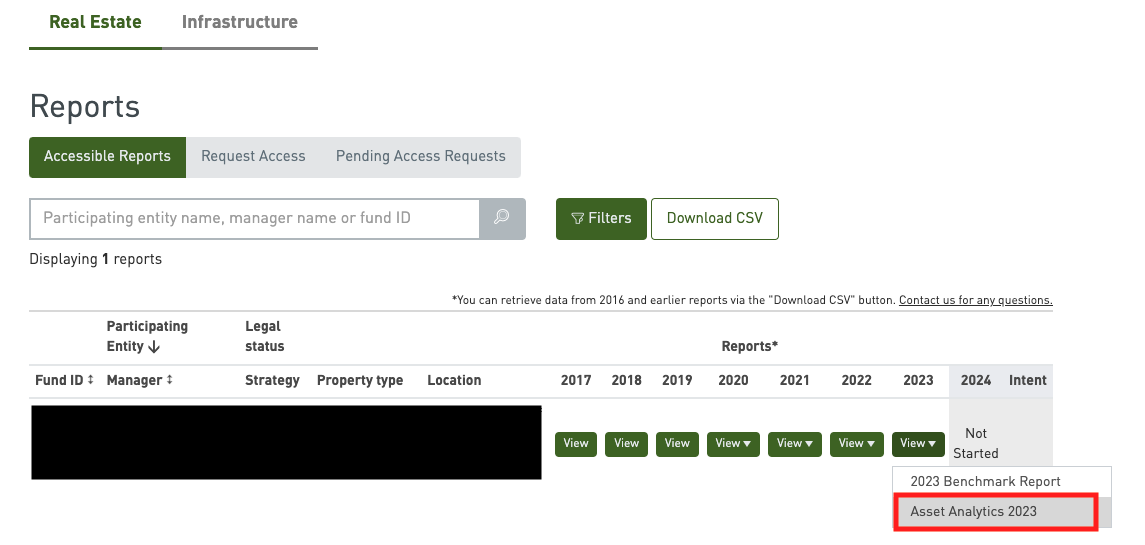
Task: Select 2023 Benchmark Report option
Action: tap(985, 482)
